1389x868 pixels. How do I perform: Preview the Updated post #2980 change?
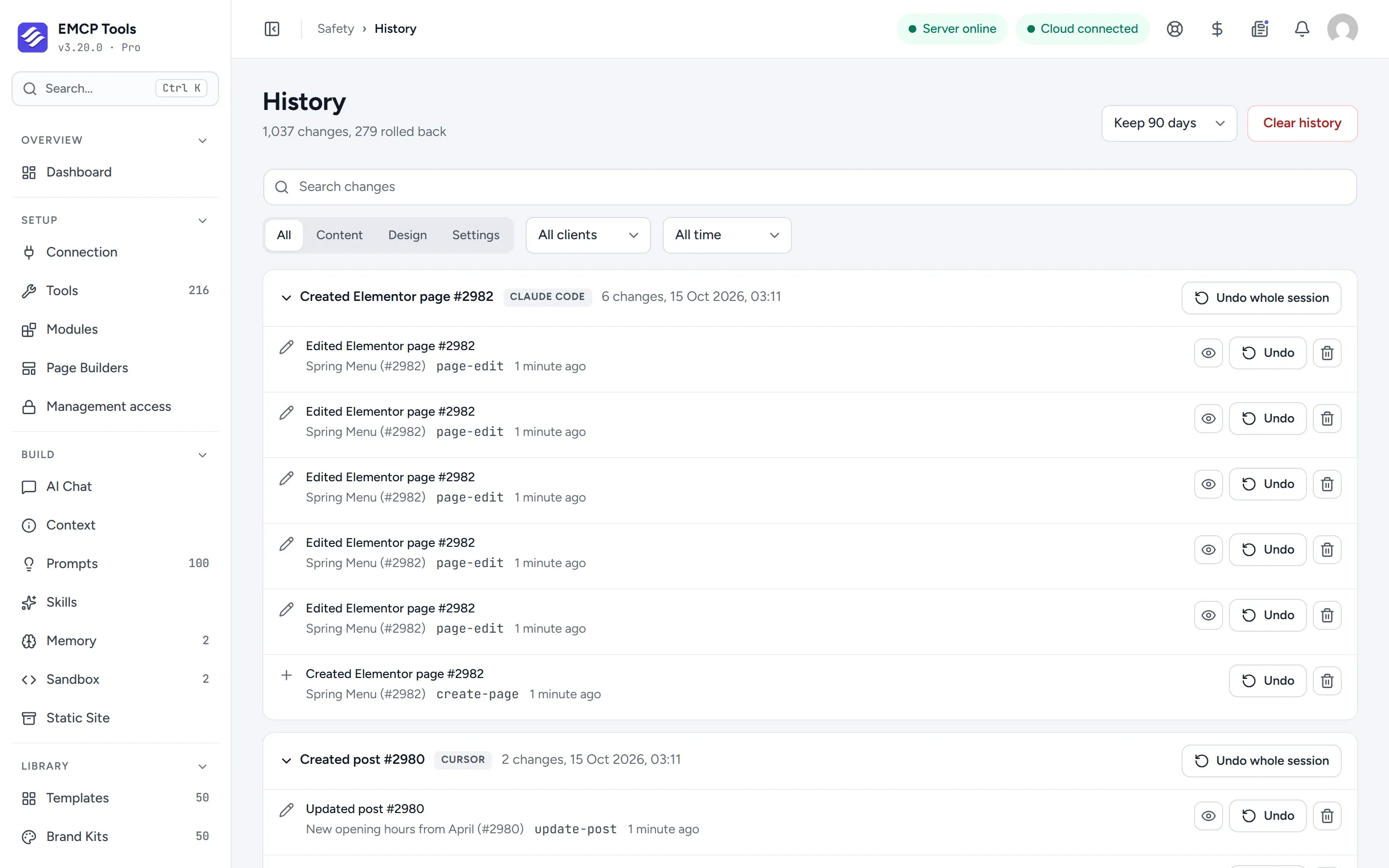[x=1208, y=816]
